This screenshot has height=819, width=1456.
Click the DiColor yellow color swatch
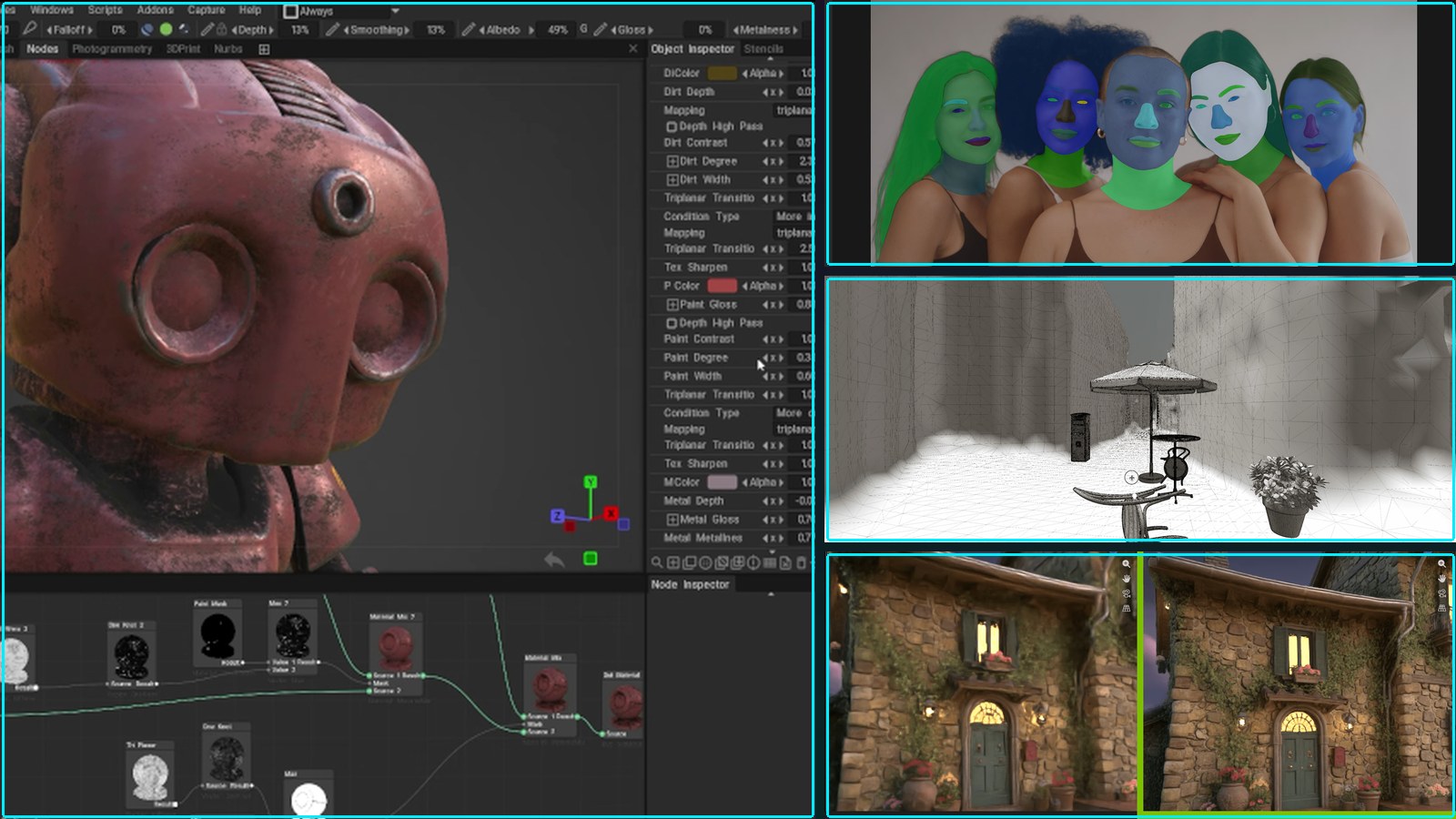coord(722,73)
